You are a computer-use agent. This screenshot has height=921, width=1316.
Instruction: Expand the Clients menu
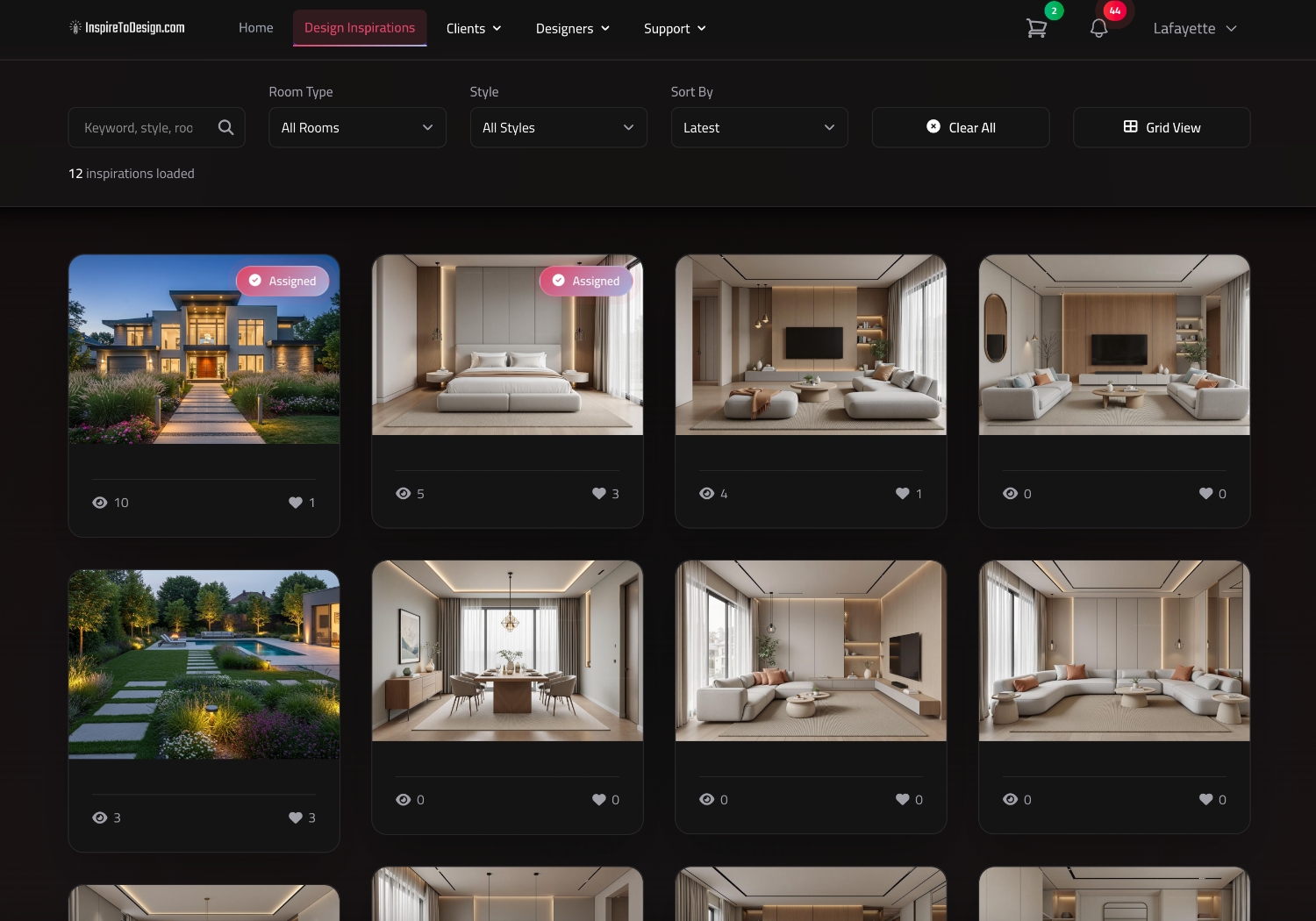coord(474,28)
